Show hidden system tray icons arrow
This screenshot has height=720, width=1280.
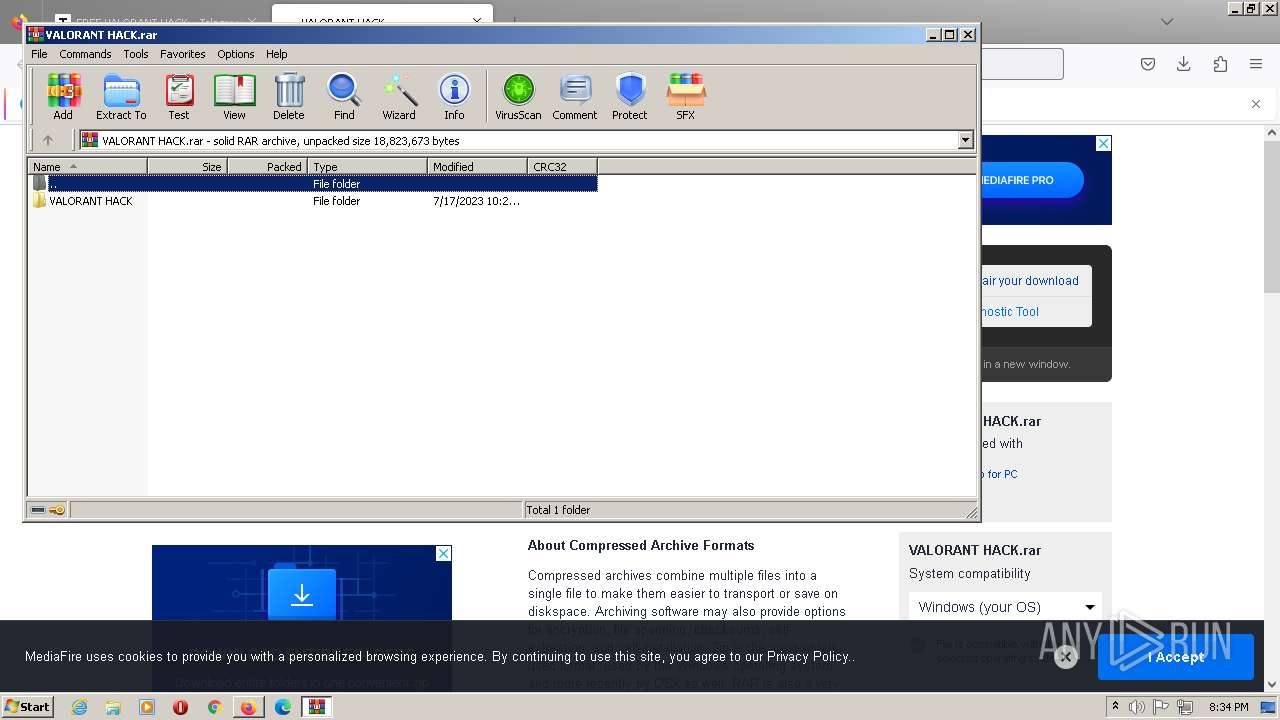(1115, 707)
